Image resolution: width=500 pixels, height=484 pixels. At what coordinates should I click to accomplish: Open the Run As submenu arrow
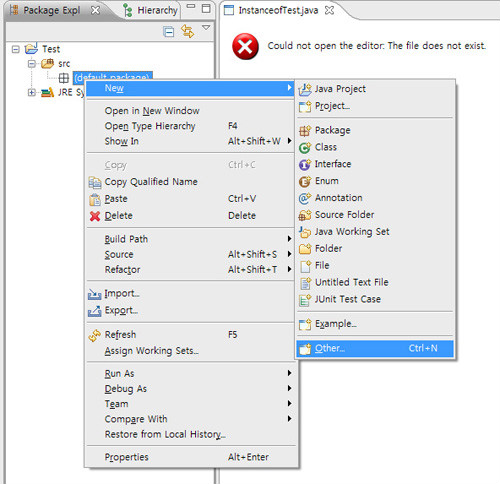click(290, 373)
